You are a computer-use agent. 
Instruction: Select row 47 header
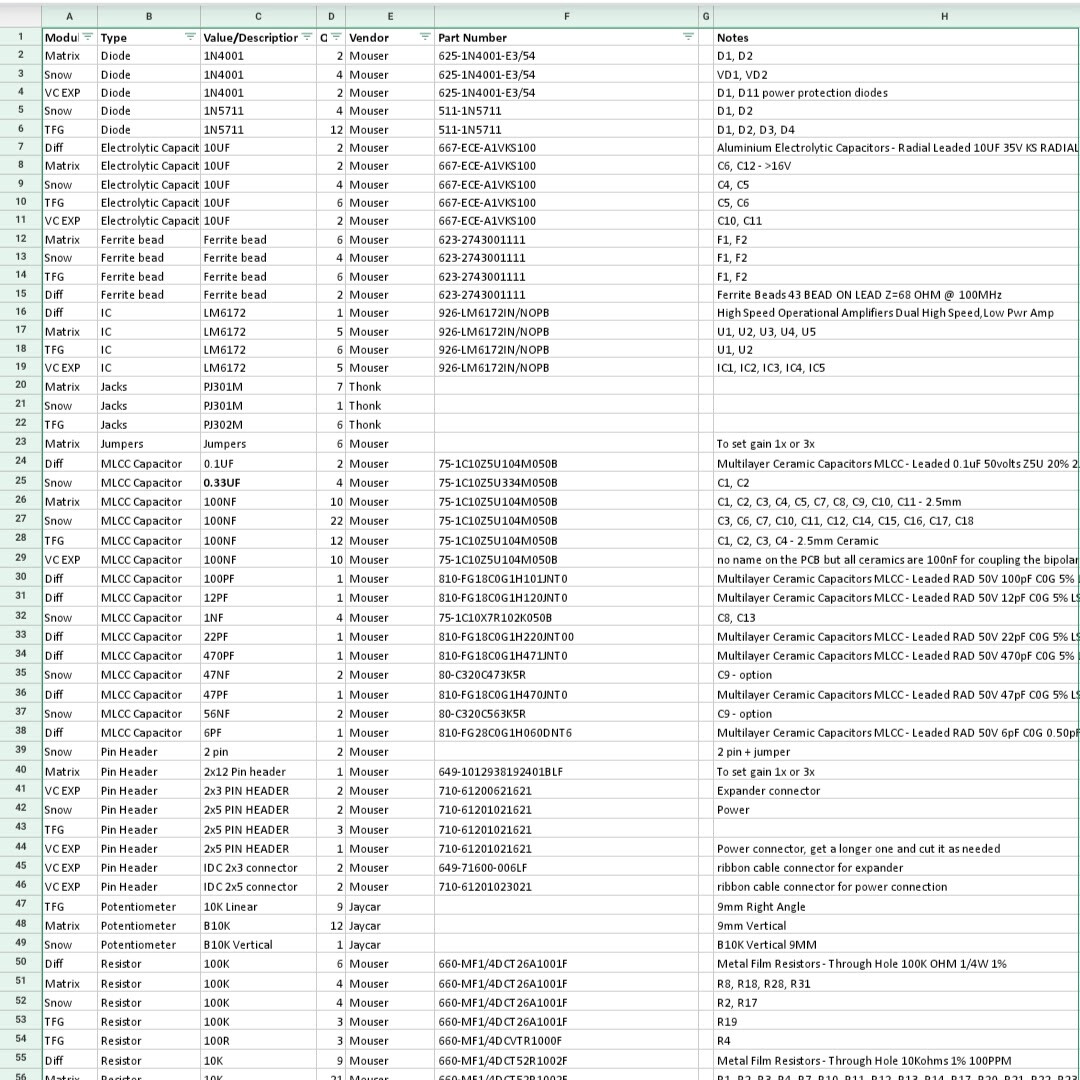21,905
